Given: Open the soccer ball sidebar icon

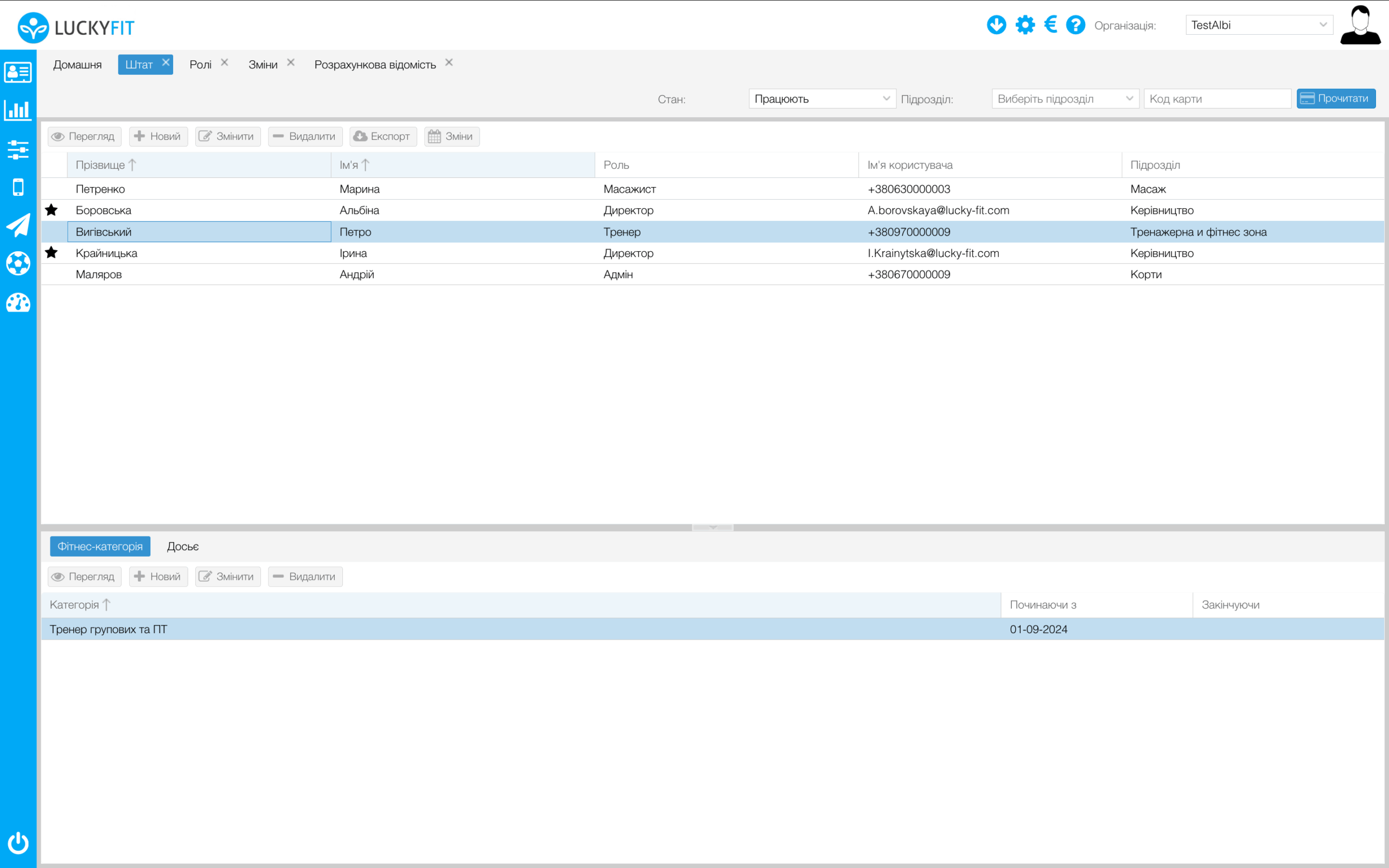Looking at the screenshot, I should pyautogui.click(x=18, y=264).
